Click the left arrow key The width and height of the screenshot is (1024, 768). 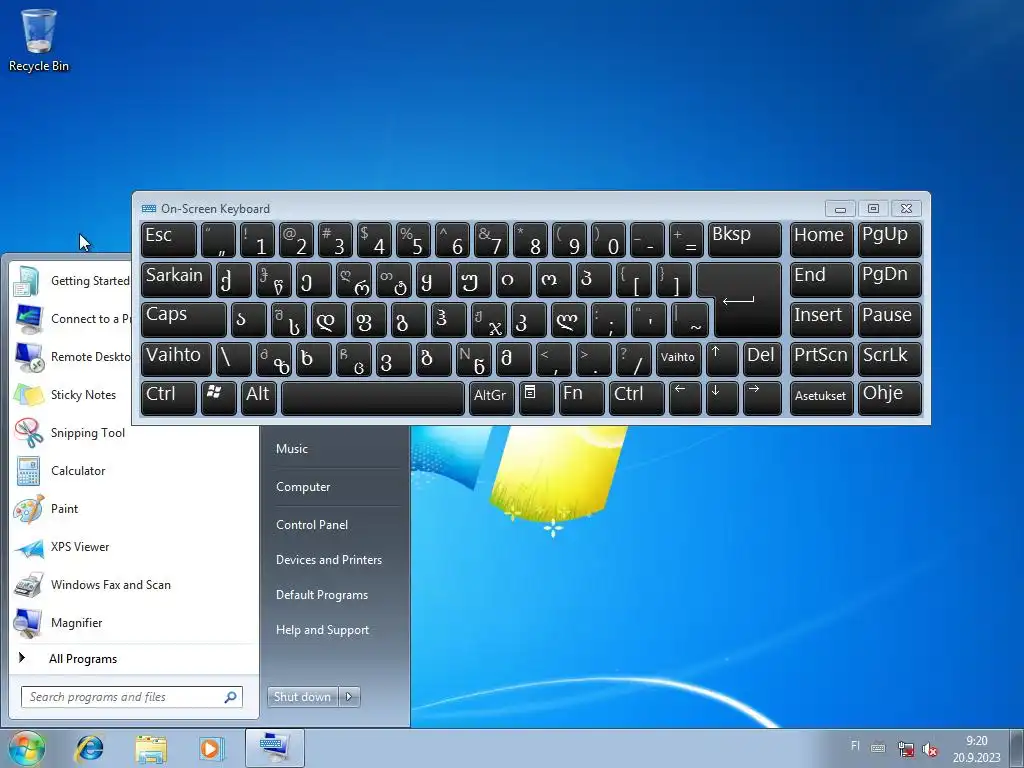point(684,398)
